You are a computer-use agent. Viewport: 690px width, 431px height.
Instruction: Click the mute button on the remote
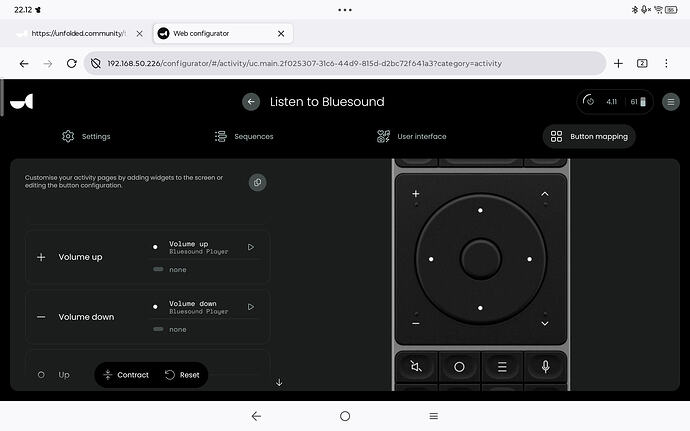(x=416, y=366)
